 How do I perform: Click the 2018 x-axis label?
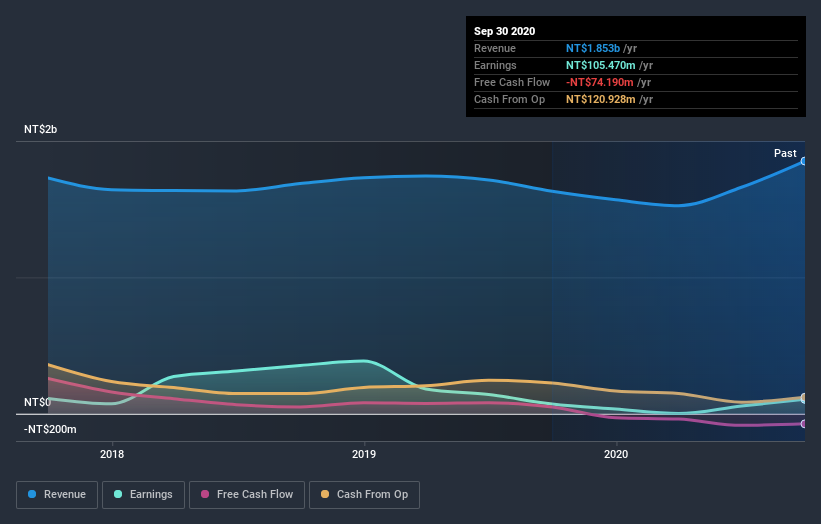[x=112, y=454]
